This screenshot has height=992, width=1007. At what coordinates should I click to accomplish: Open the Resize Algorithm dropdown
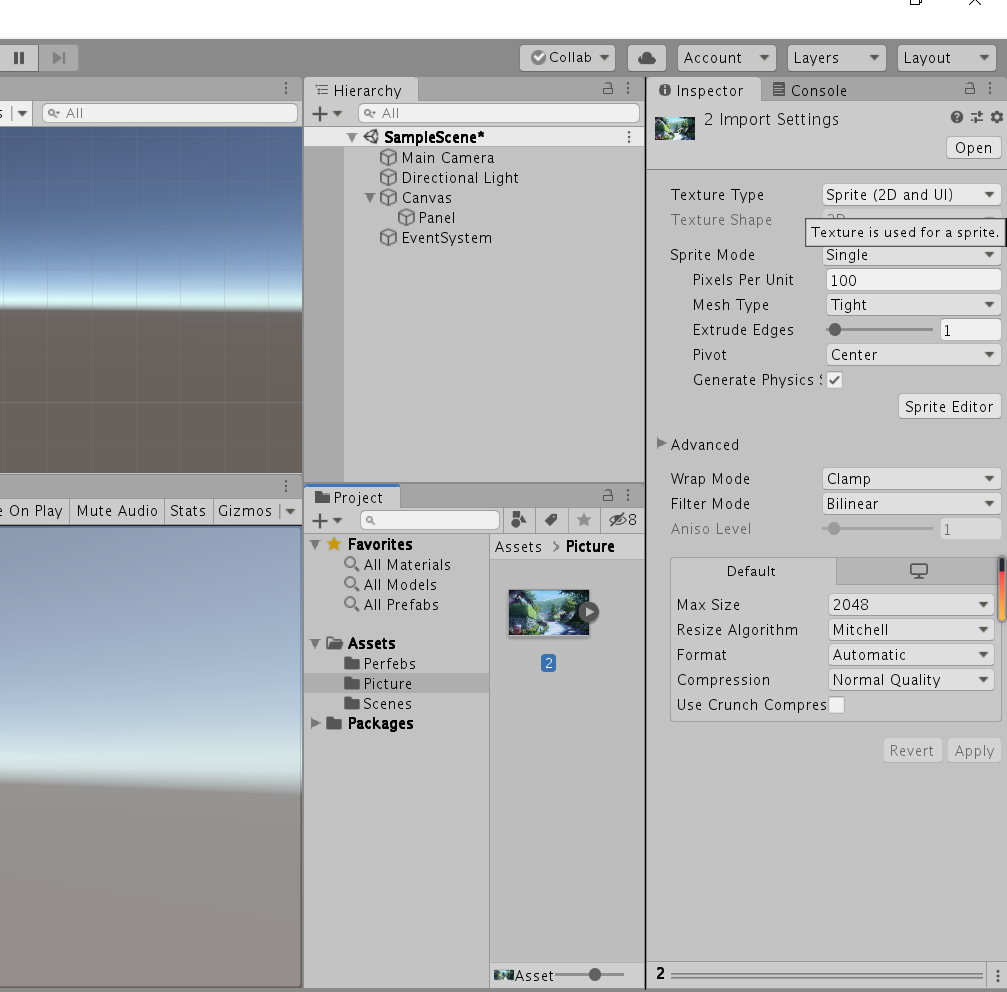click(x=911, y=630)
